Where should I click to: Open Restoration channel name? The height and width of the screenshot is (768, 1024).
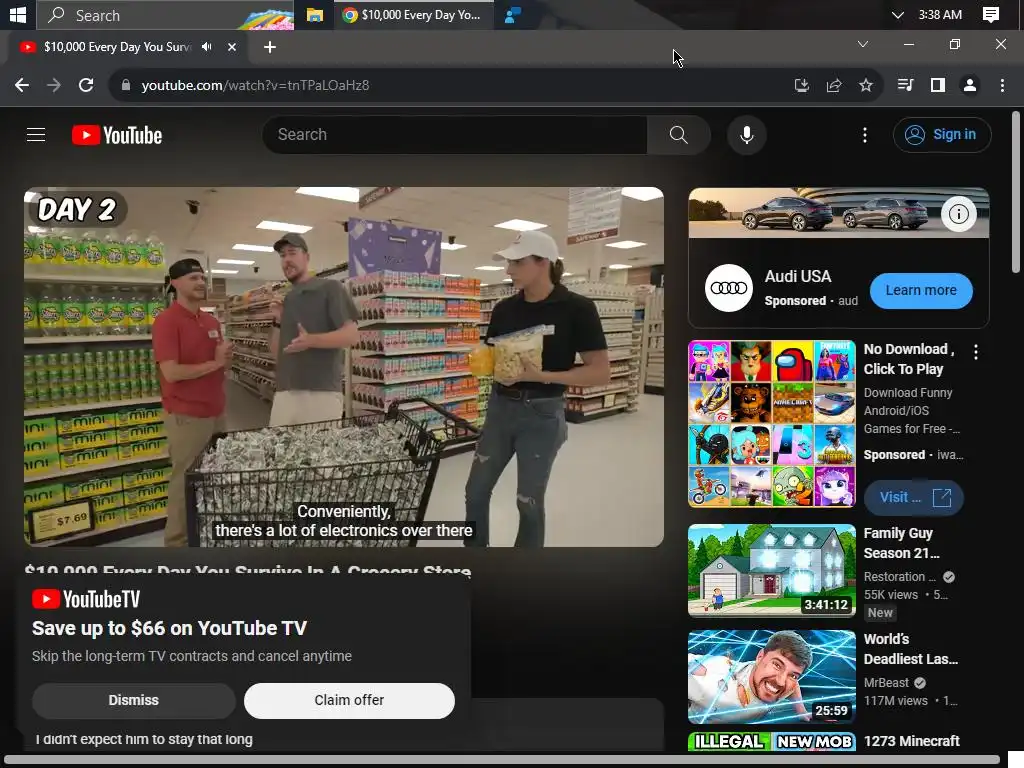click(899, 577)
